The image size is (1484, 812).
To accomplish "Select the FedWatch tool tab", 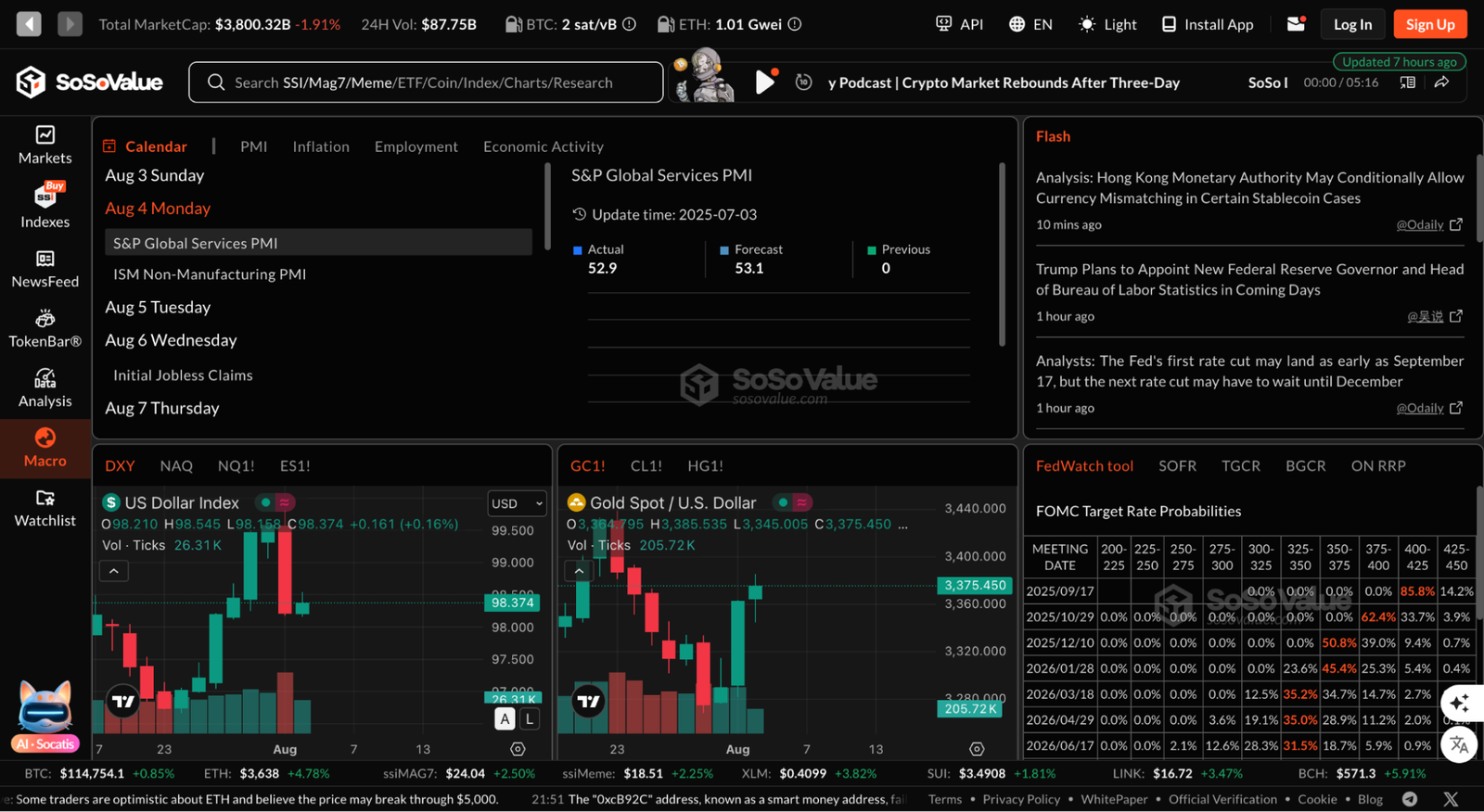I will click(1084, 465).
